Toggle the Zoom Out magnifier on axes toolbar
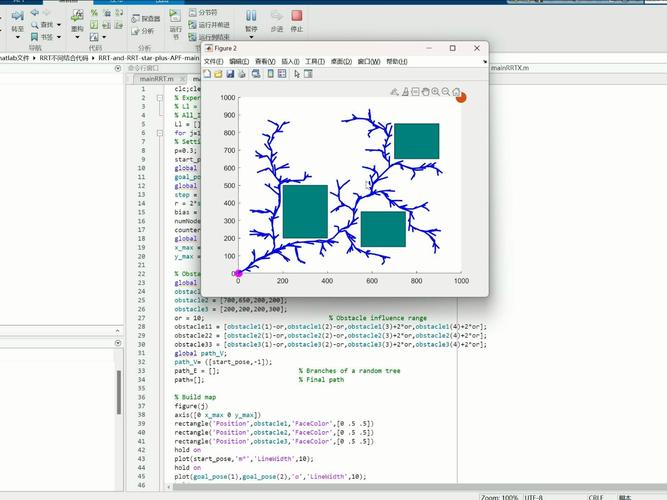 point(446,91)
